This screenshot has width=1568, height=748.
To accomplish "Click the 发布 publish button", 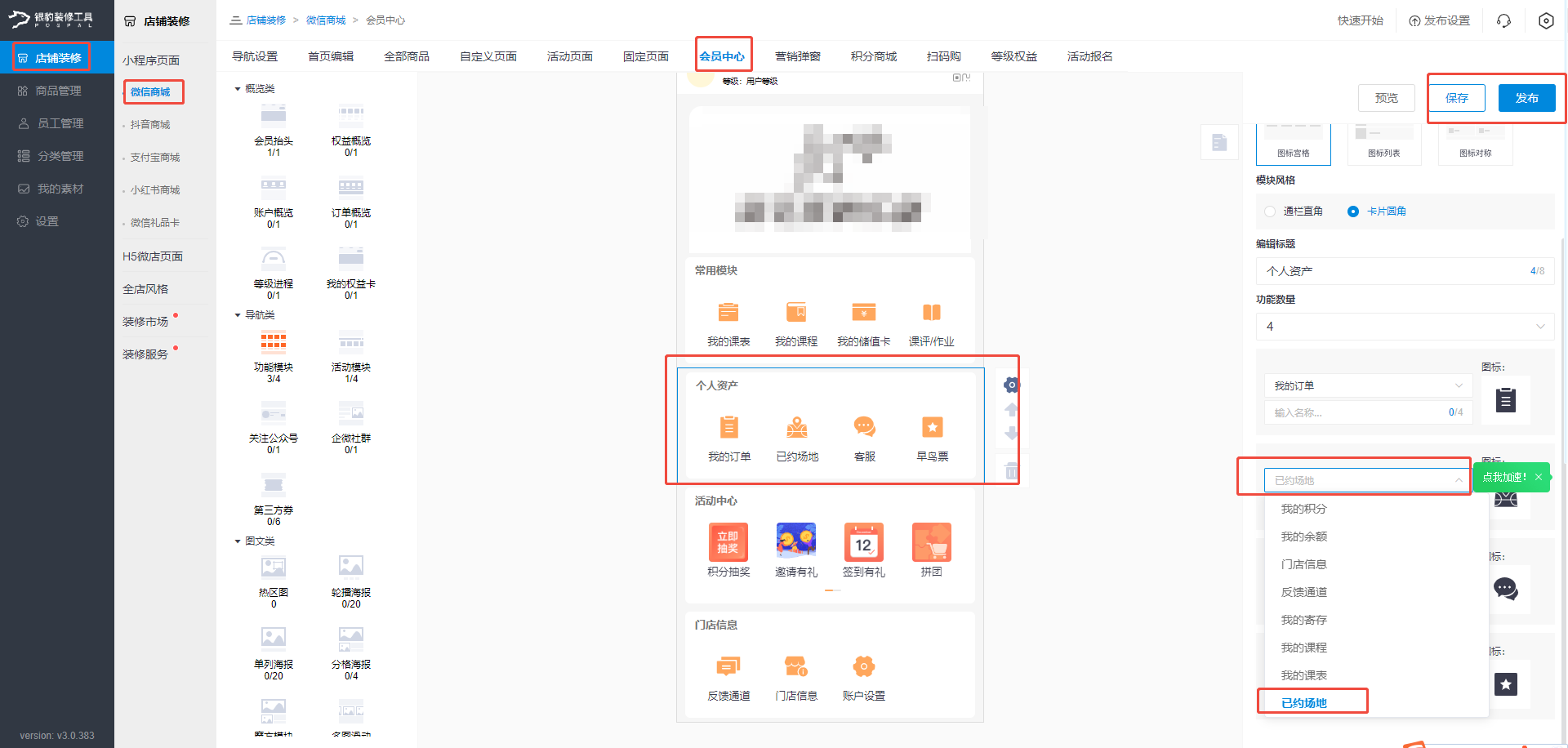I will click(1526, 97).
